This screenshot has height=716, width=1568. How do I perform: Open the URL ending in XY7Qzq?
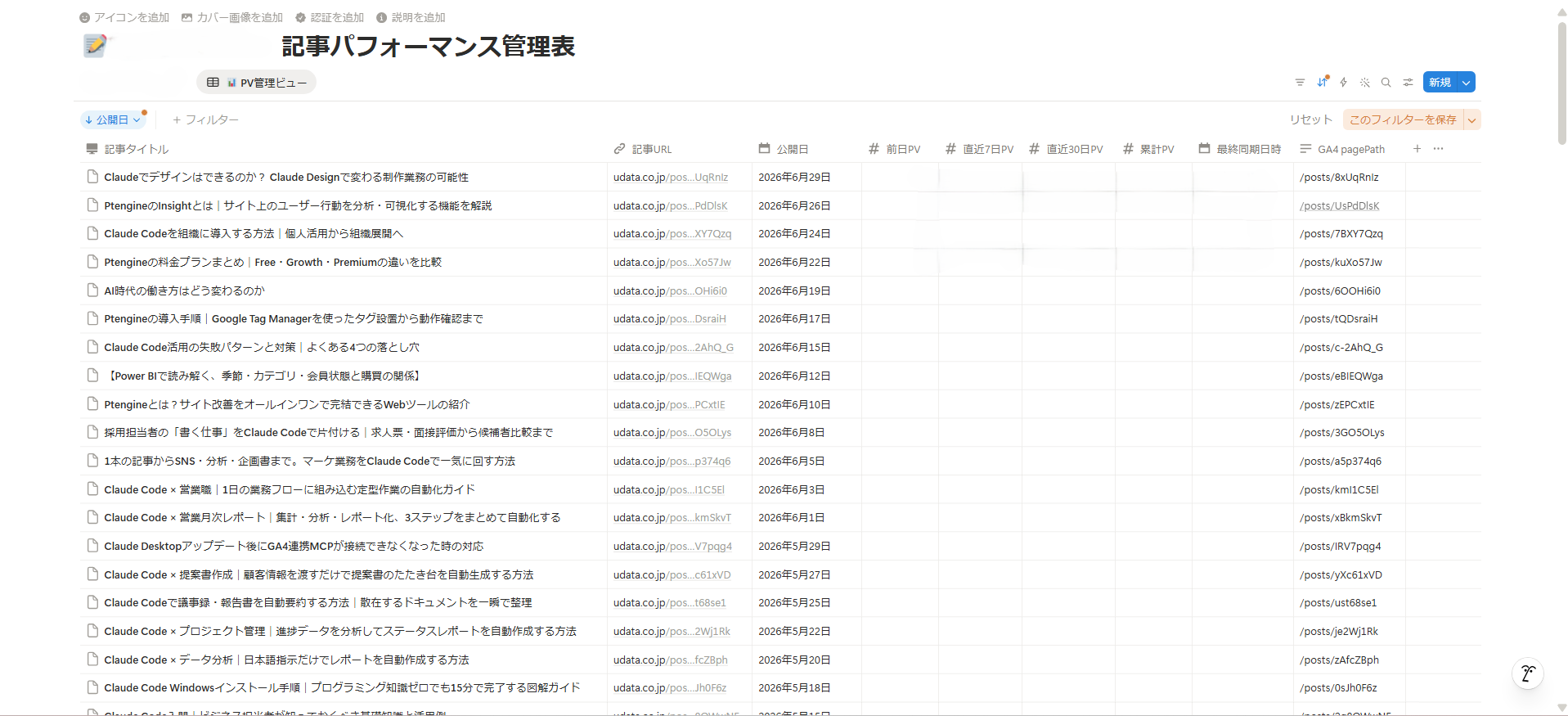[672, 233]
